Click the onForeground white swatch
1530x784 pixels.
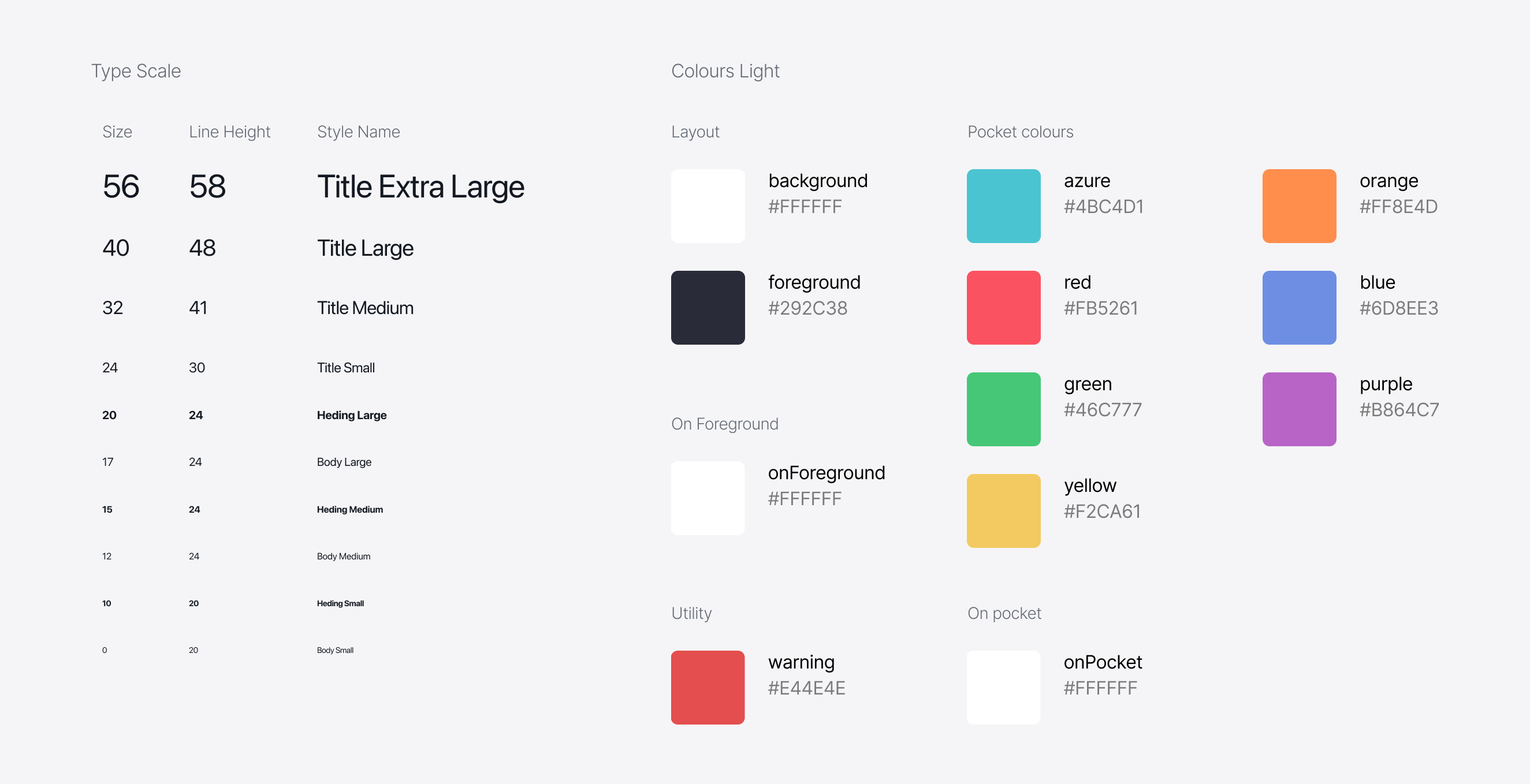(x=708, y=498)
